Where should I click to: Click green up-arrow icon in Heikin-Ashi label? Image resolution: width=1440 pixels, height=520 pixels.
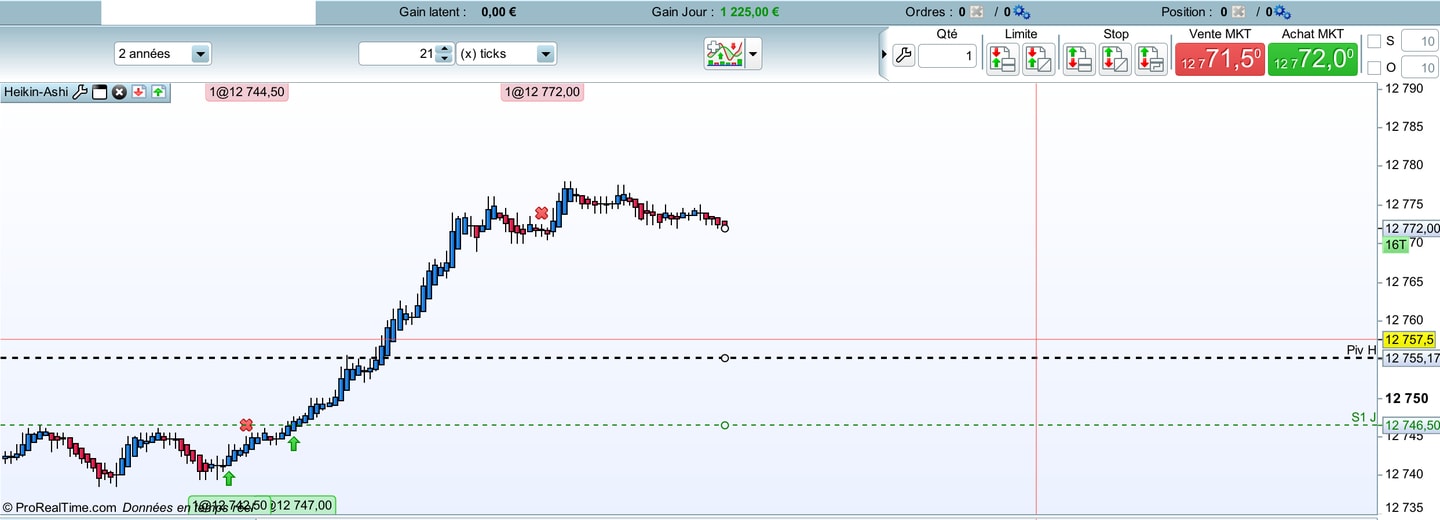pos(158,92)
